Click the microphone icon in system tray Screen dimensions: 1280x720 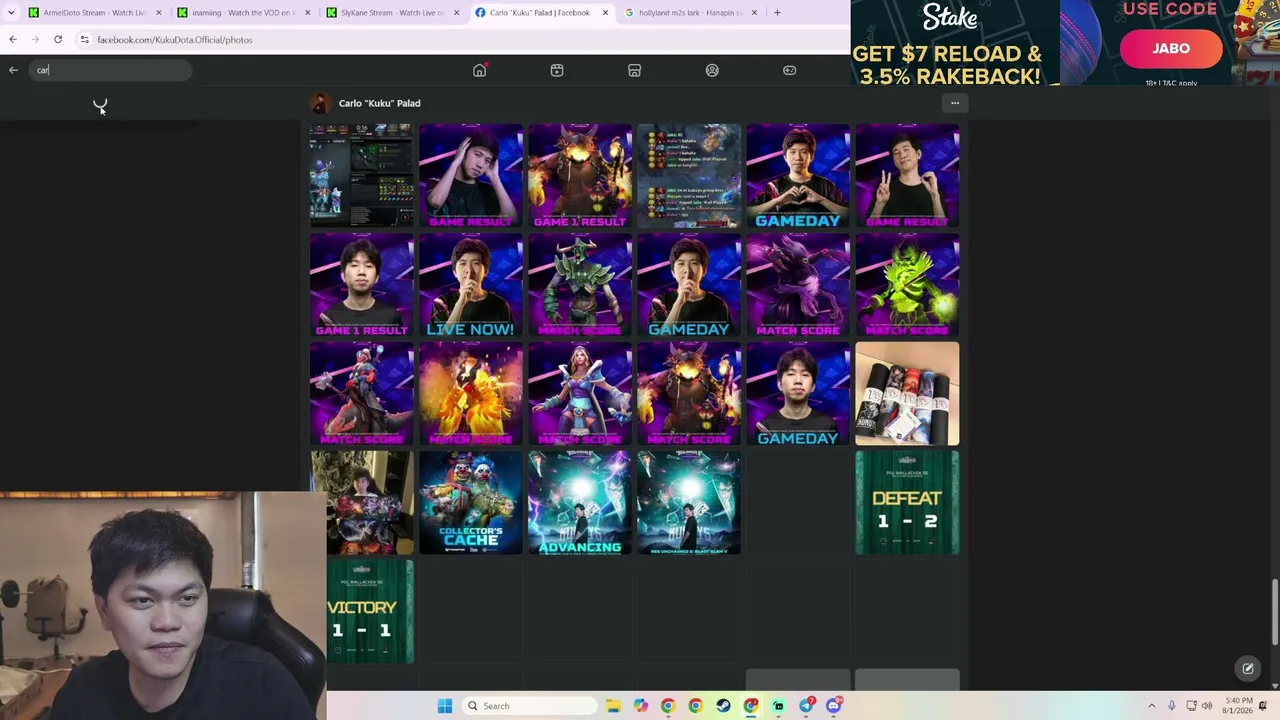pyautogui.click(x=1171, y=706)
